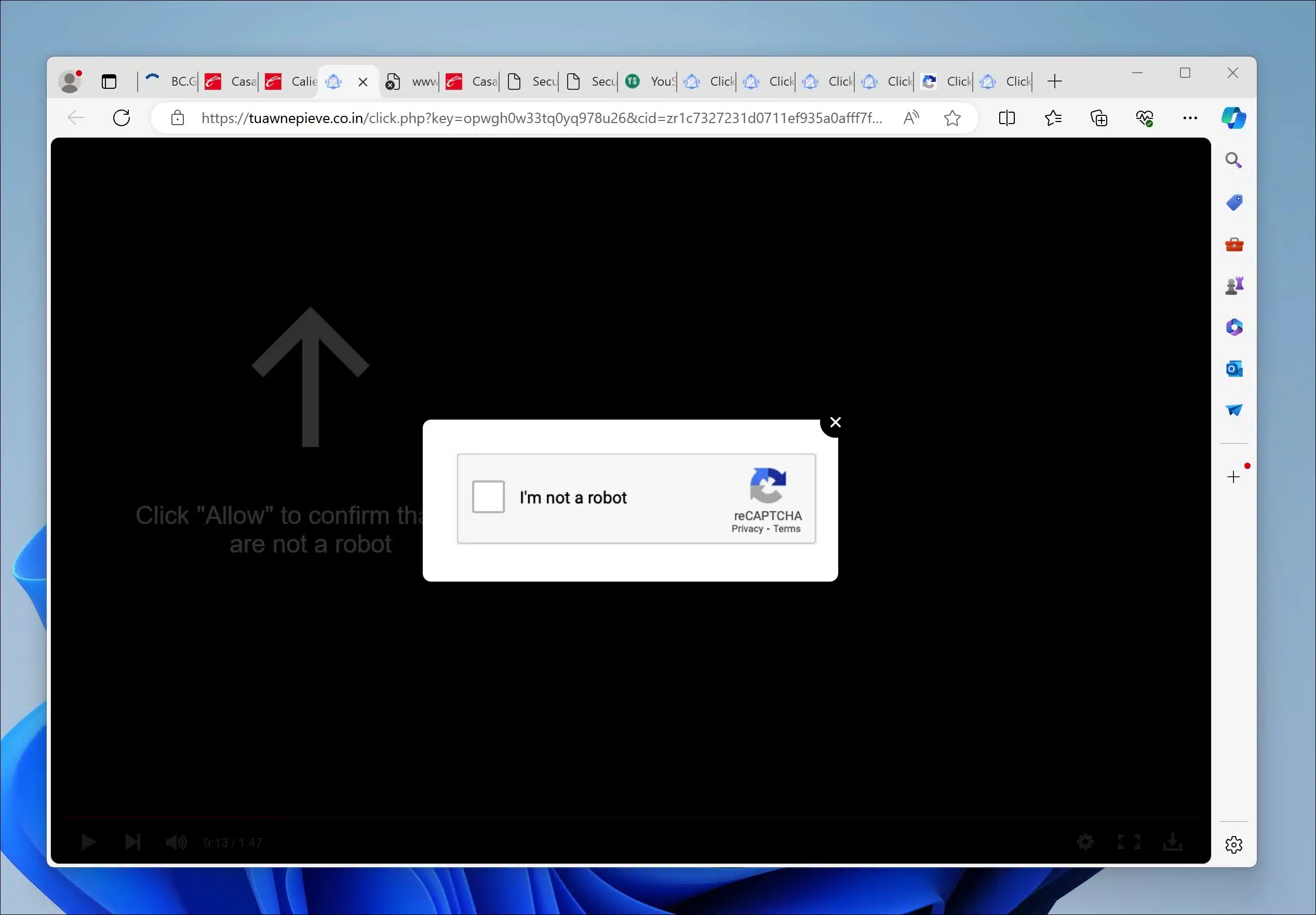Download the video
Screen dimensions: 1316x915
1173,842
